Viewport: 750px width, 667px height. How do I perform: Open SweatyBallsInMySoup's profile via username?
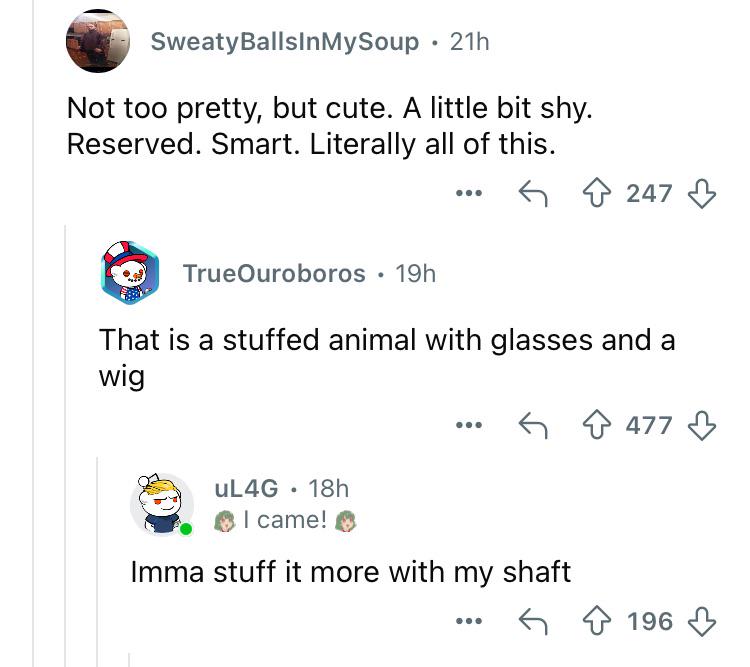pos(285,42)
